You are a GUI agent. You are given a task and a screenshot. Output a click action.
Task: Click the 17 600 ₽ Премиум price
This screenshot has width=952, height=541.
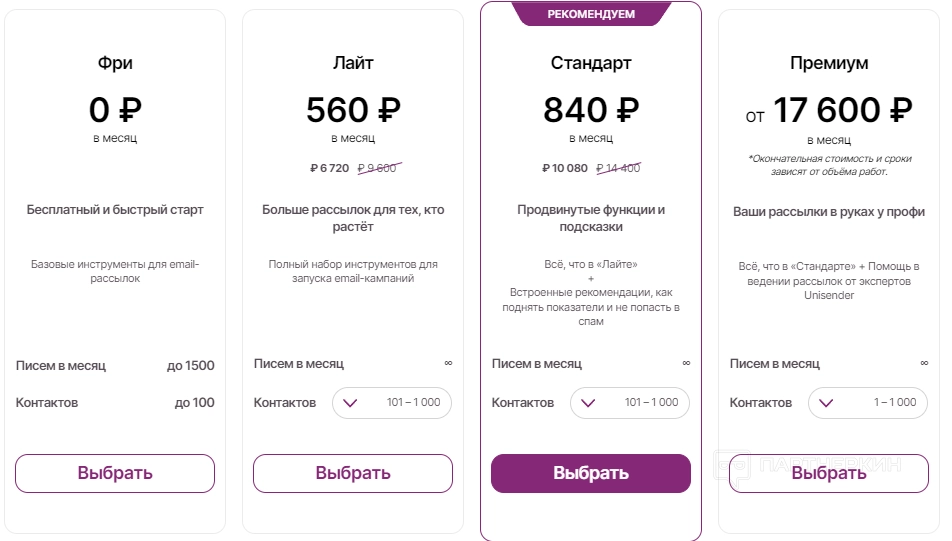click(x=842, y=109)
